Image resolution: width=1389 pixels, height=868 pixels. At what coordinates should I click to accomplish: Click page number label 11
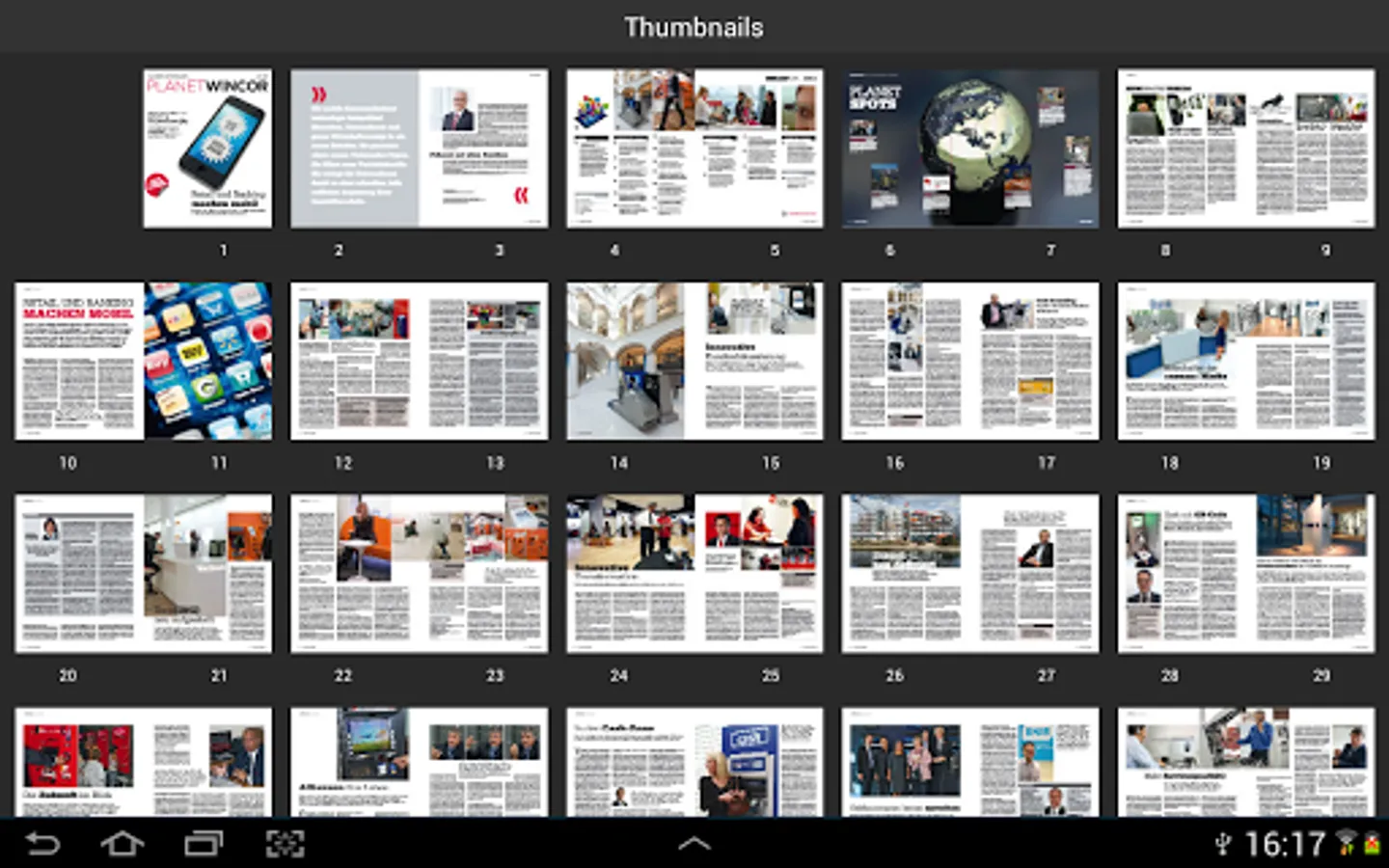click(219, 463)
